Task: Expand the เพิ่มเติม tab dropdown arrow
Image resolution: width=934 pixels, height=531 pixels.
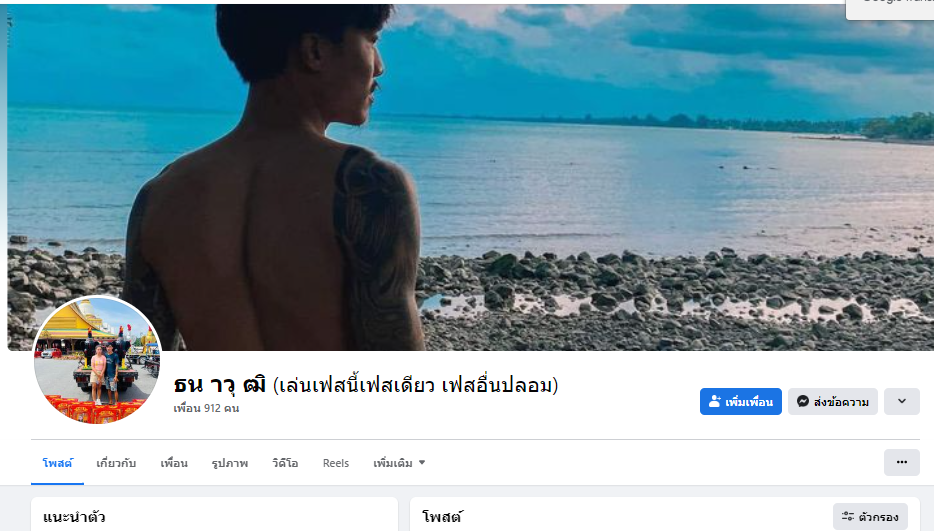Action: point(422,462)
